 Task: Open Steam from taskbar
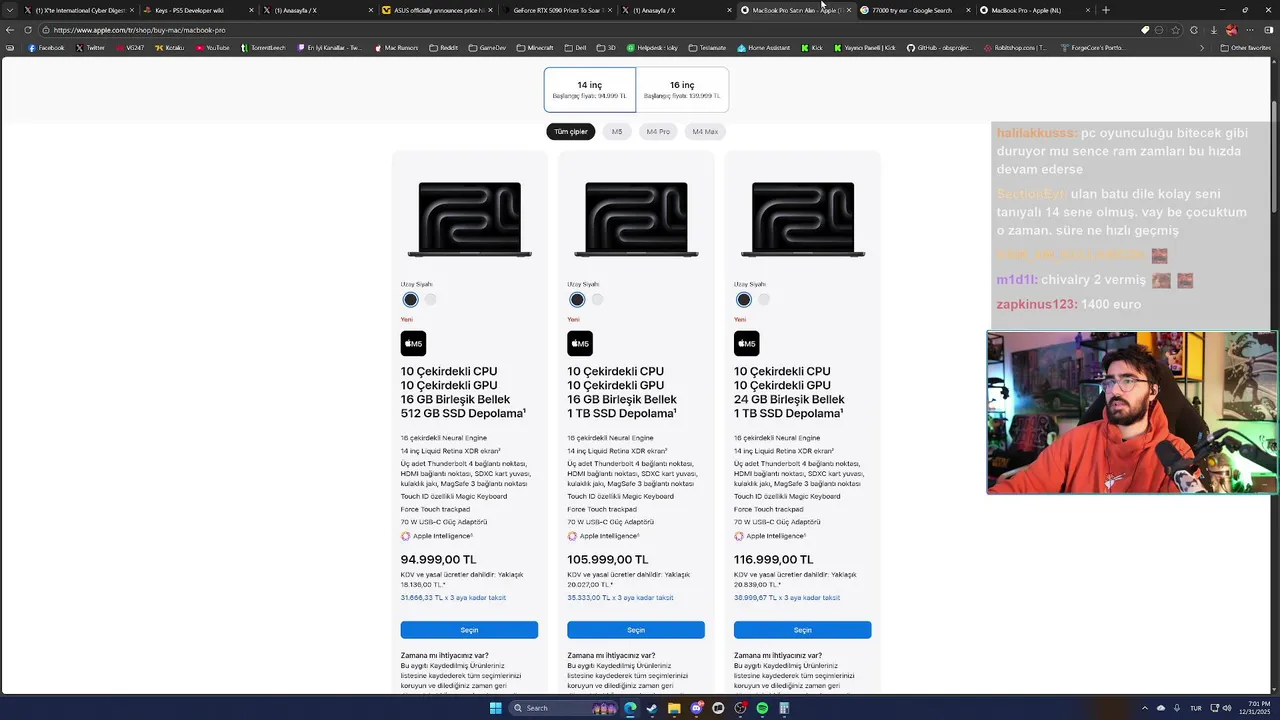(x=652, y=708)
